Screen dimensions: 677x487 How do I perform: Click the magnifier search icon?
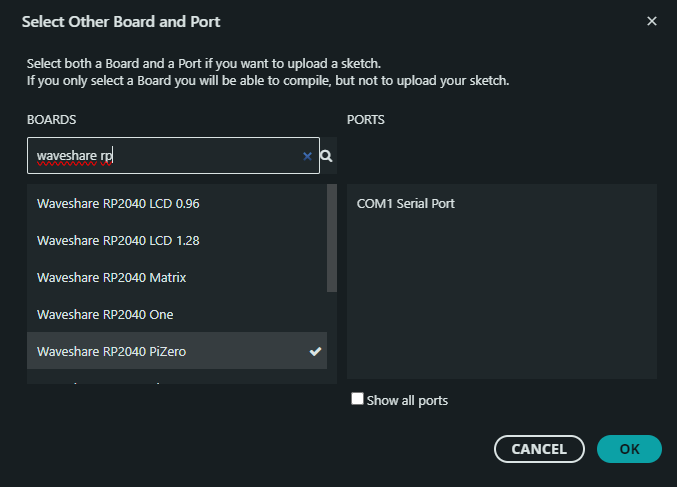327,156
